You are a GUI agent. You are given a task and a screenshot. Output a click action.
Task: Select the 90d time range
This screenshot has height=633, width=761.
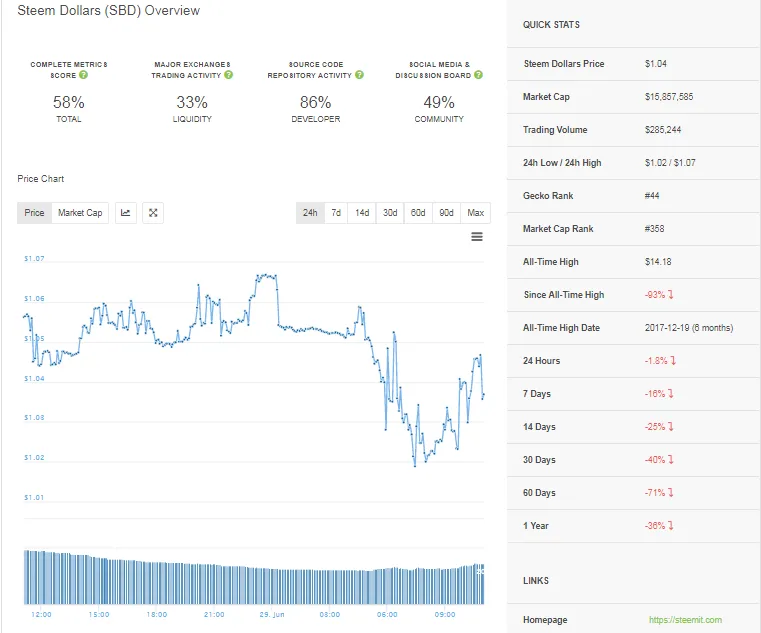(447, 213)
